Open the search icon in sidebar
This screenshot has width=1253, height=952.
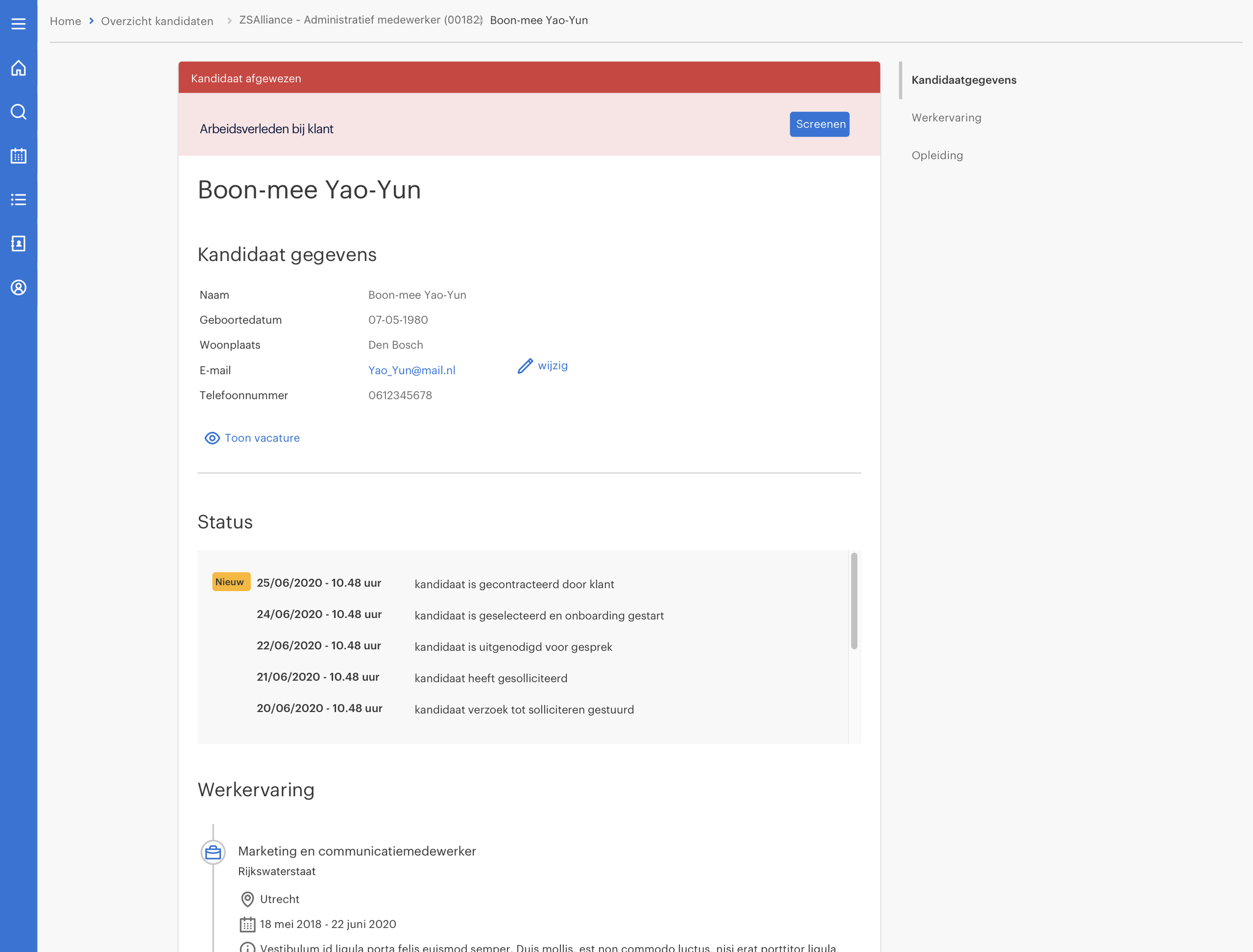(18, 112)
